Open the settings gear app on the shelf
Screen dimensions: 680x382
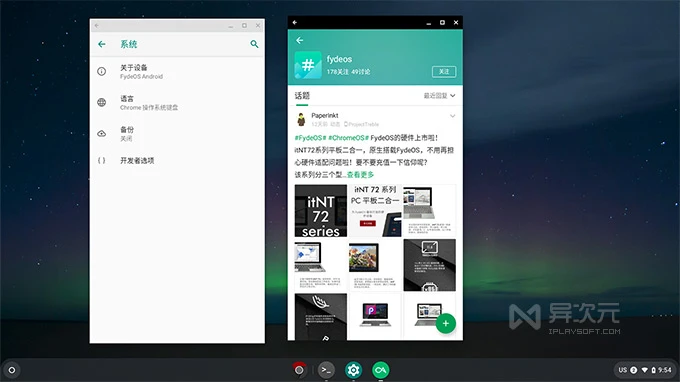point(353,370)
